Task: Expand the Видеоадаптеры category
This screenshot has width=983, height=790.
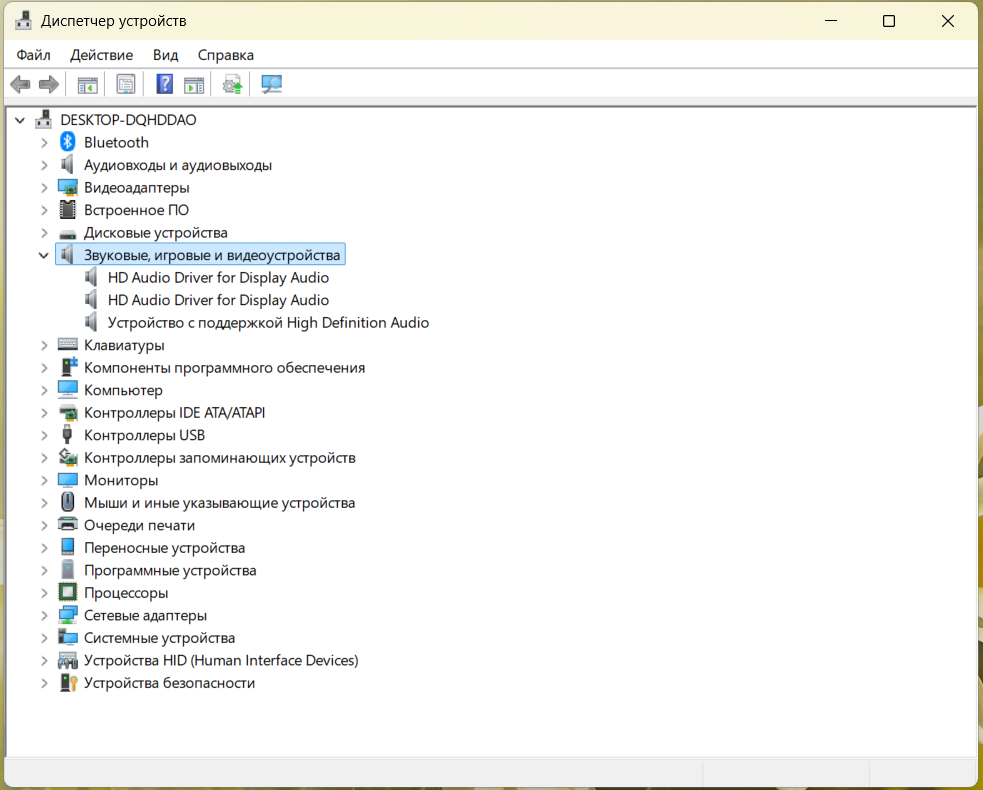Action: tap(44, 187)
